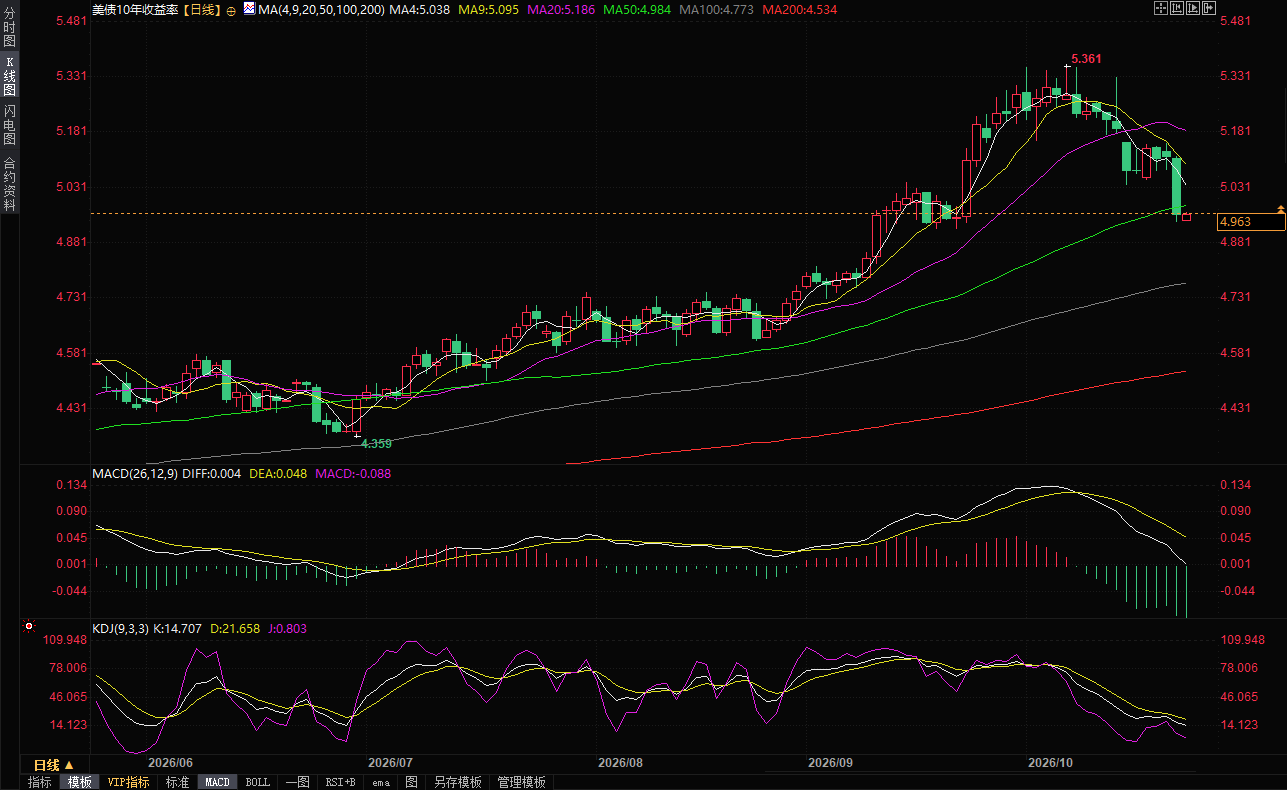Open 合约资料 side tab
The width and height of the screenshot is (1287, 790).
(x=9, y=182)
